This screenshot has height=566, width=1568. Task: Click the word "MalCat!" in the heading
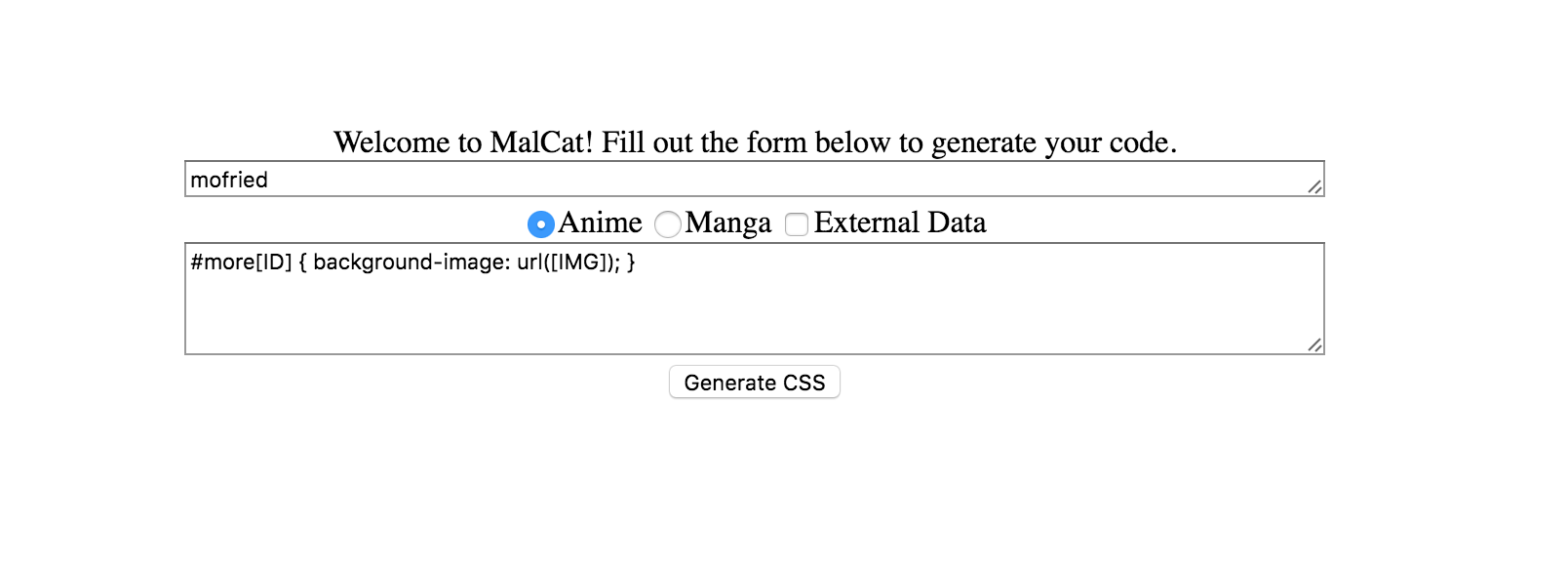pyautogui.click(x=541, y=142)
